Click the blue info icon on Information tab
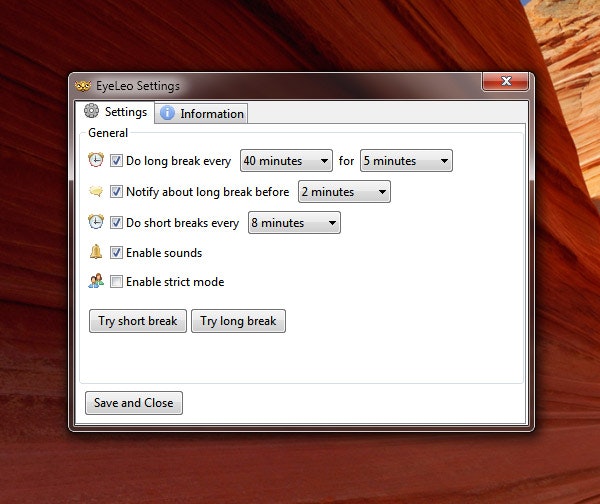This screenshot has height=504, width=600. [x=167, y=113]
